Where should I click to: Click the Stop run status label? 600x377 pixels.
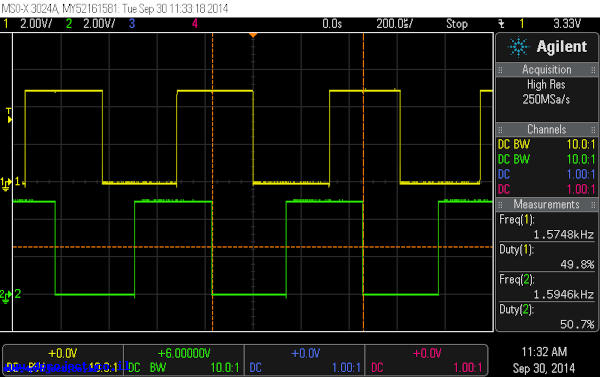457,24
